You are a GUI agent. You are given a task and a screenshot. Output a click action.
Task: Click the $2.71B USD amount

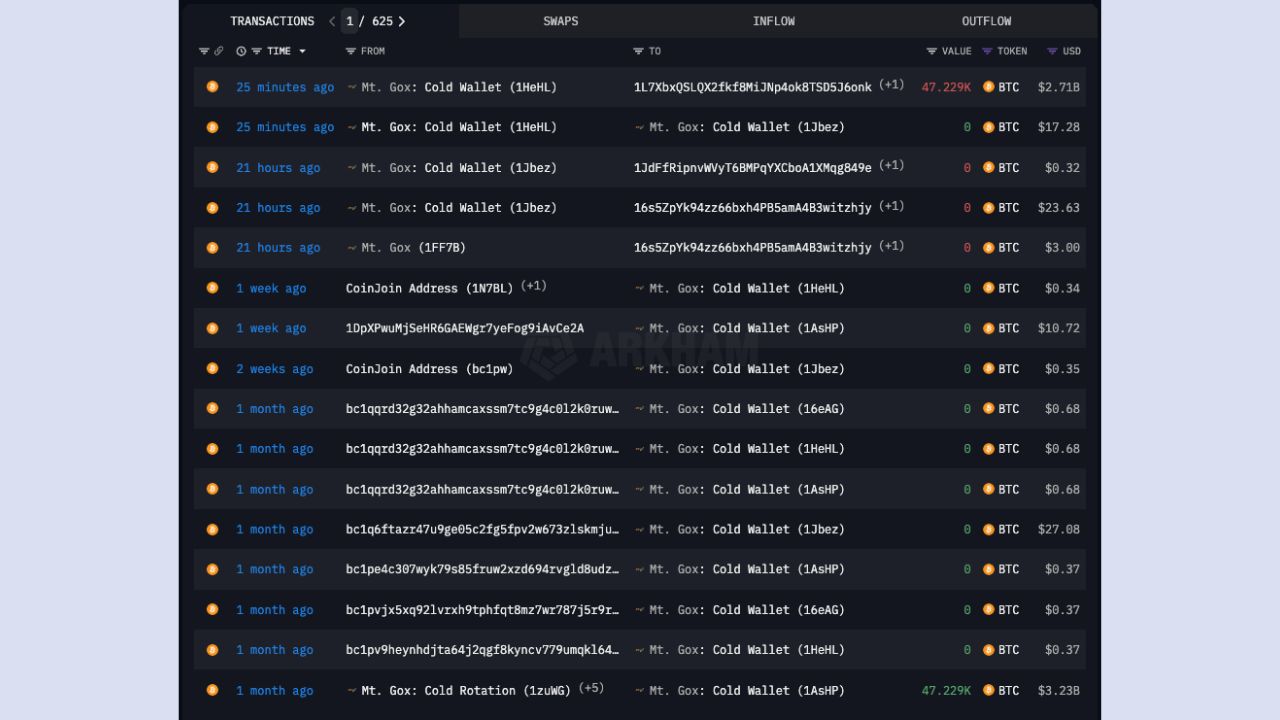click(1058, 87)
